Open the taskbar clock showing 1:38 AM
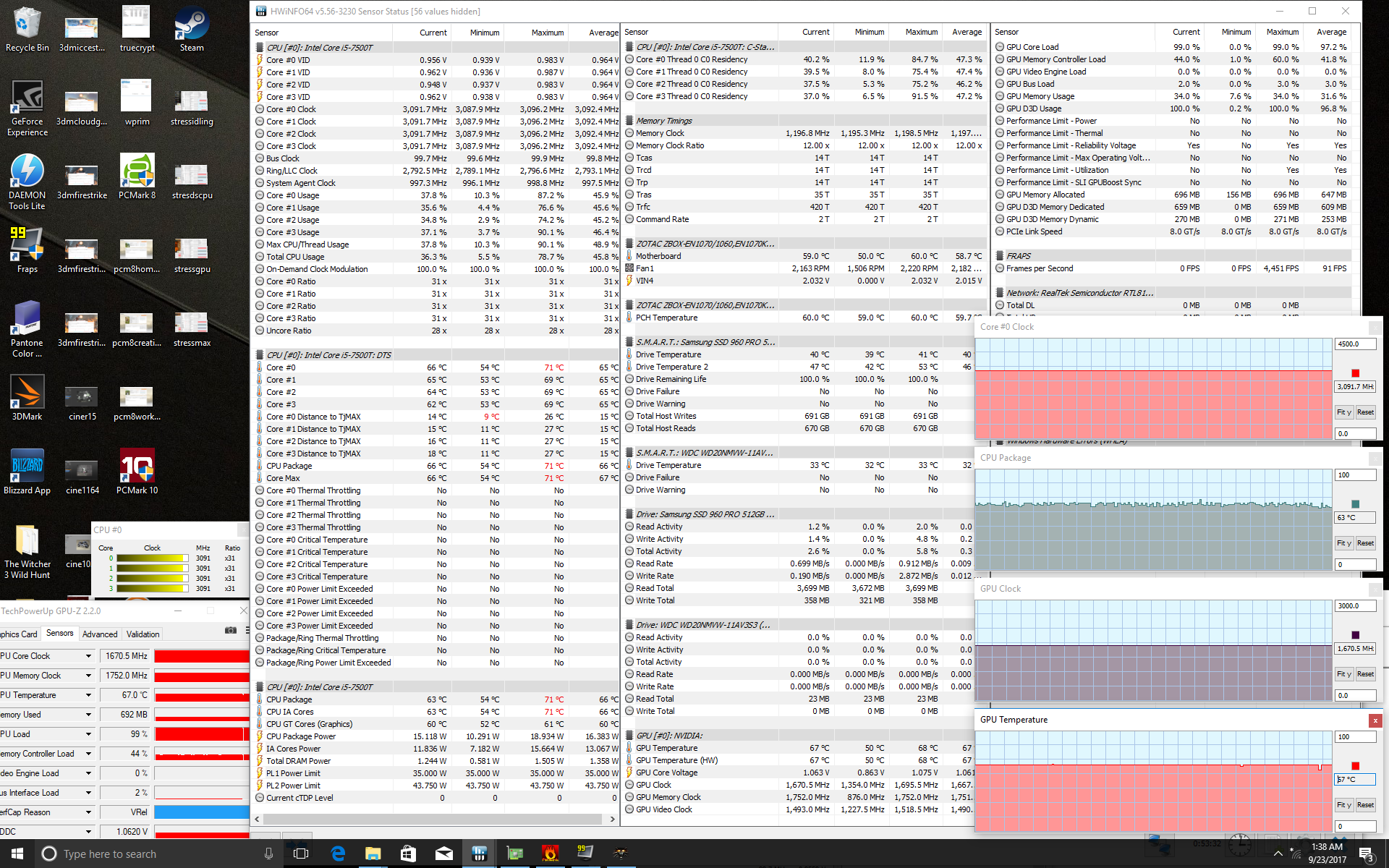The width and height of the screenshot is (1389, 868). (x=1327, y=854)
